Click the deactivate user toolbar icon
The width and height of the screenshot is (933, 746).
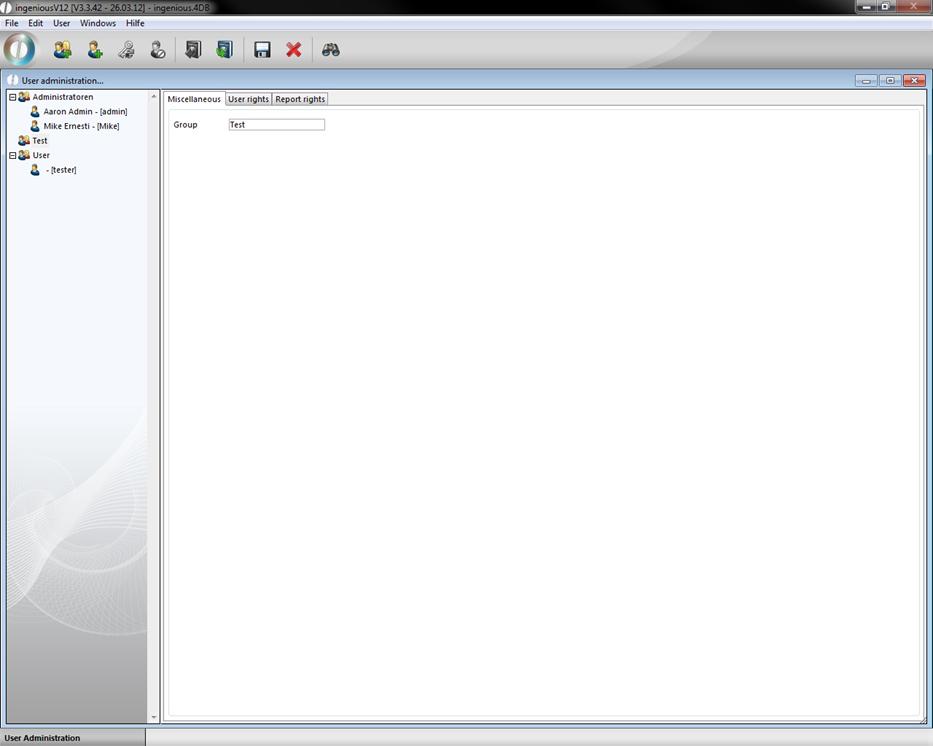tap(158, 49)
